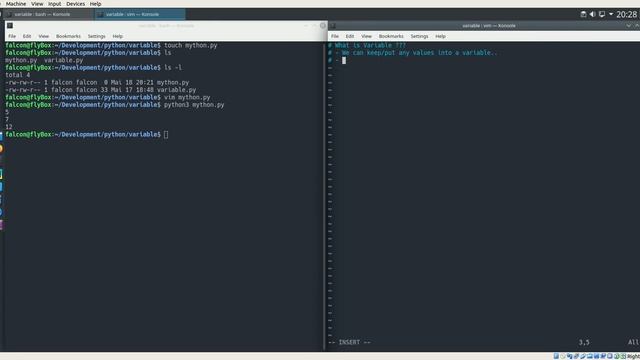
Task: Click the optical disk status icon
Action: tap(563, 356)
